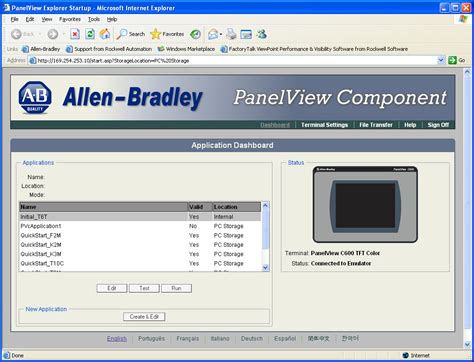Open browsing History icon

click(196, 34)
